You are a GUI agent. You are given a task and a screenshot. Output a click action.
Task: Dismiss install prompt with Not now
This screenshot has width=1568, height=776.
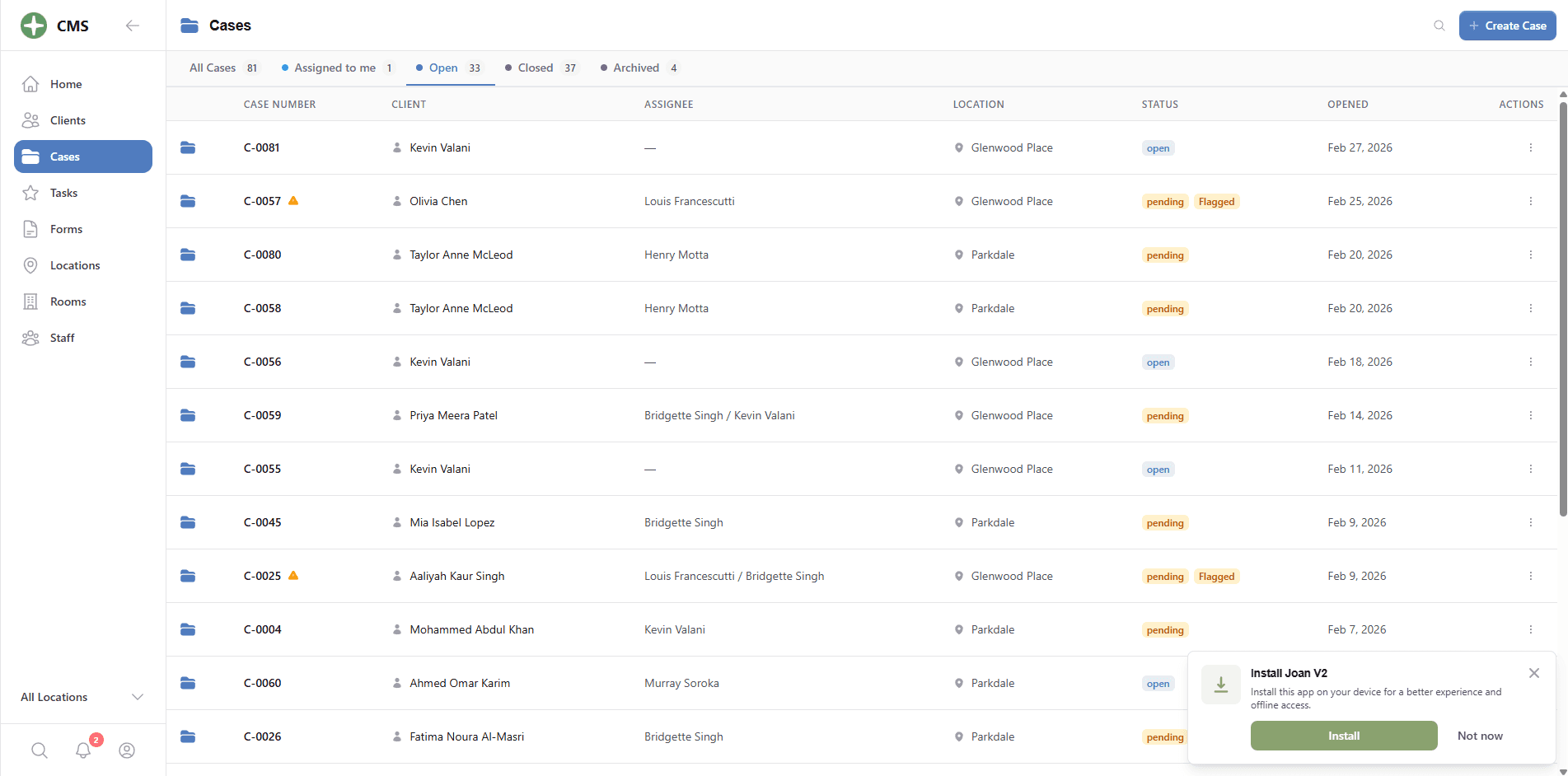pyautogui.click(x=1480, y=736)
